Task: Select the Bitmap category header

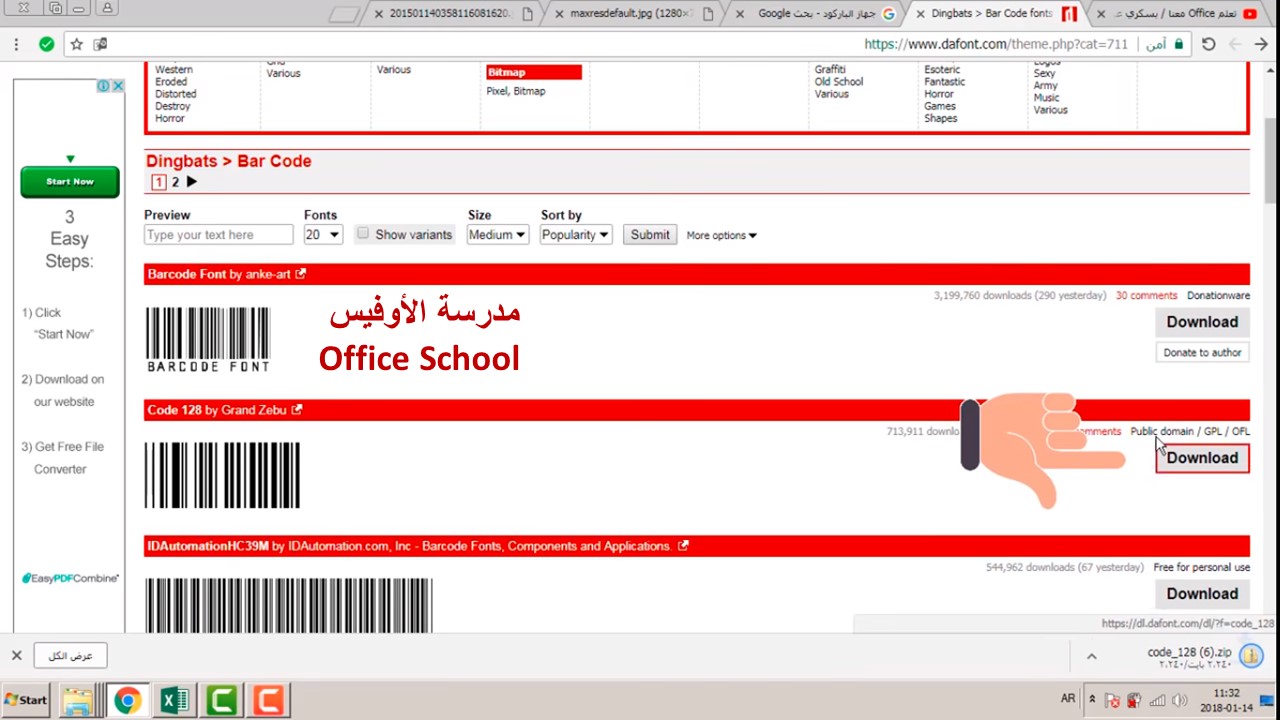Action: 533,72
